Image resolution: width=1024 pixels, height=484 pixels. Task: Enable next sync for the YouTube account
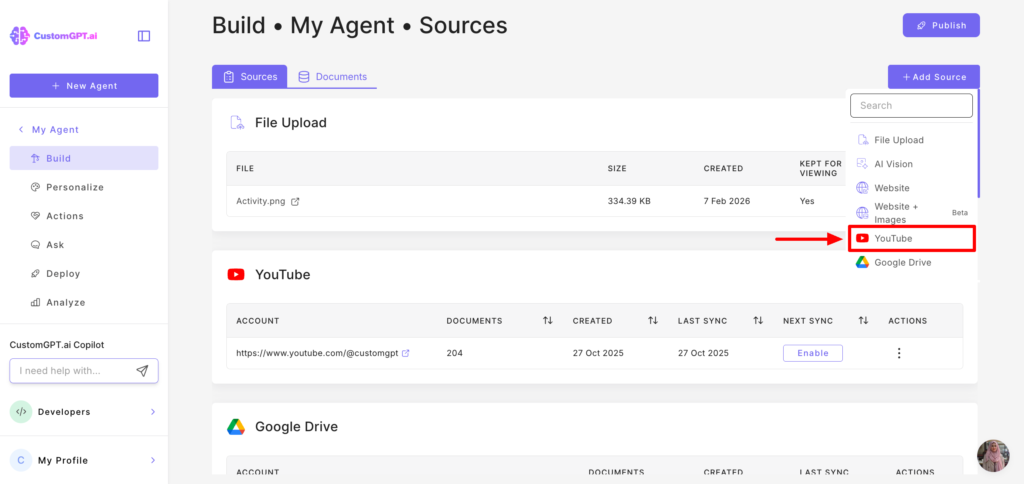tap(812, 353)
